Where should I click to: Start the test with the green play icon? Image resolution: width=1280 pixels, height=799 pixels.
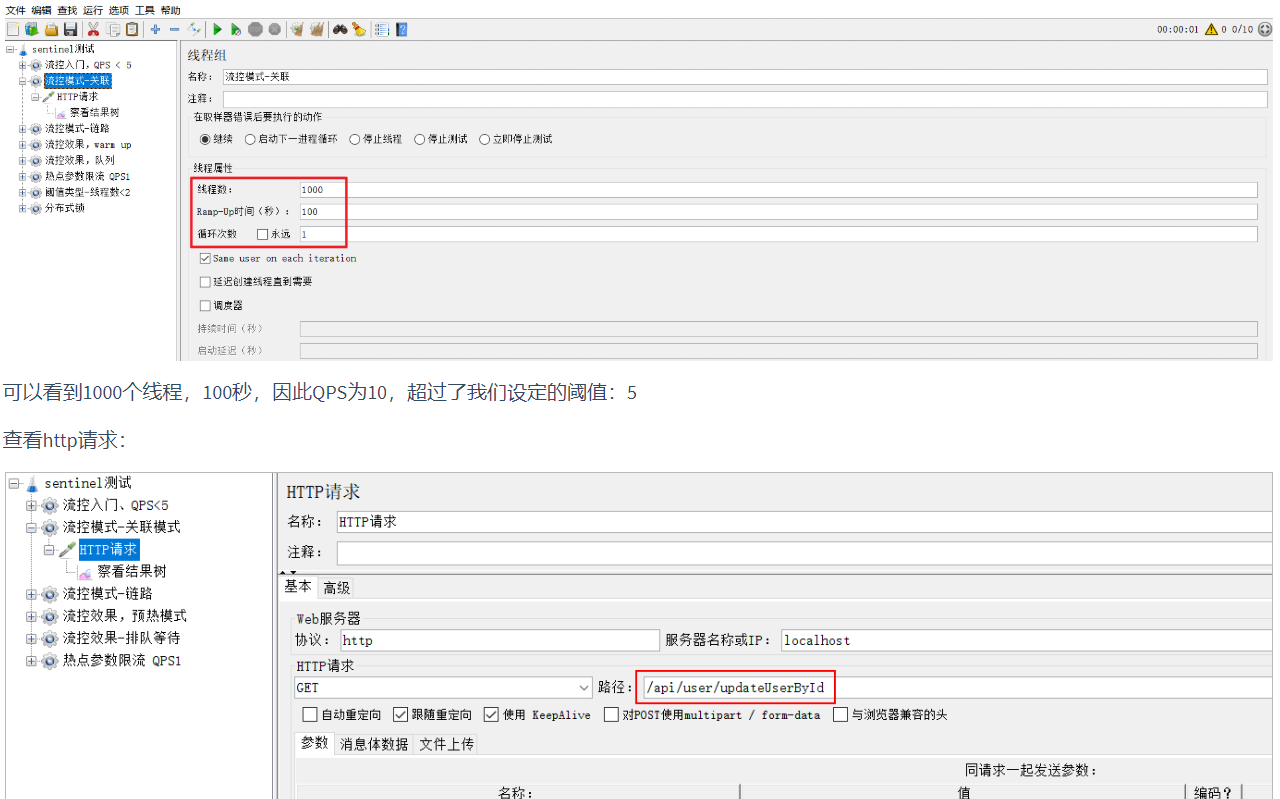tap(217, 29)
